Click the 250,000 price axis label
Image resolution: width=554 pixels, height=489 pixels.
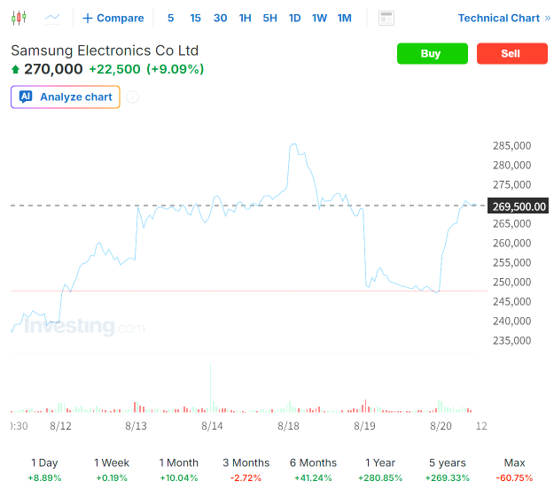point(512,282)
